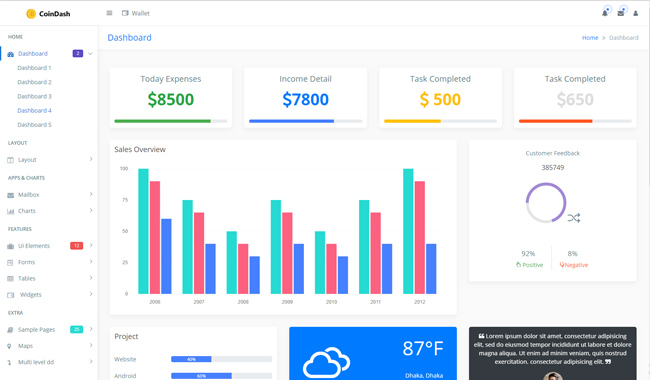Click the CoinDash coin logo icon
The image size is (650, 380).
(x=31, y=14)
